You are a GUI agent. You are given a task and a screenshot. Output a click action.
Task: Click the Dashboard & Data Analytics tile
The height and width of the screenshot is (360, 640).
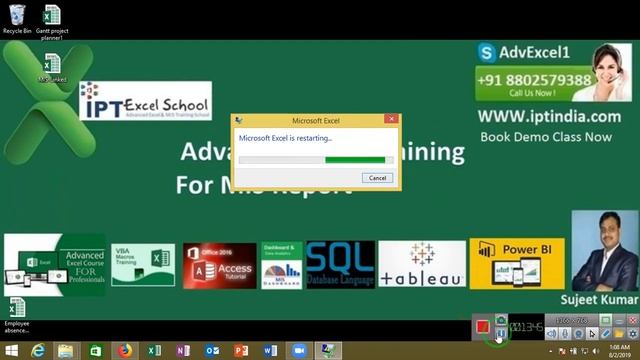tap(282, 265)
